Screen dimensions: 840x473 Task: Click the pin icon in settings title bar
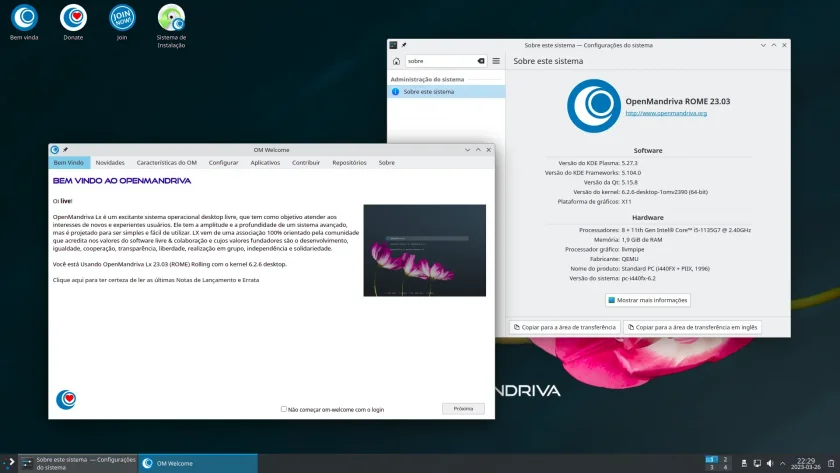click(404, 46)
